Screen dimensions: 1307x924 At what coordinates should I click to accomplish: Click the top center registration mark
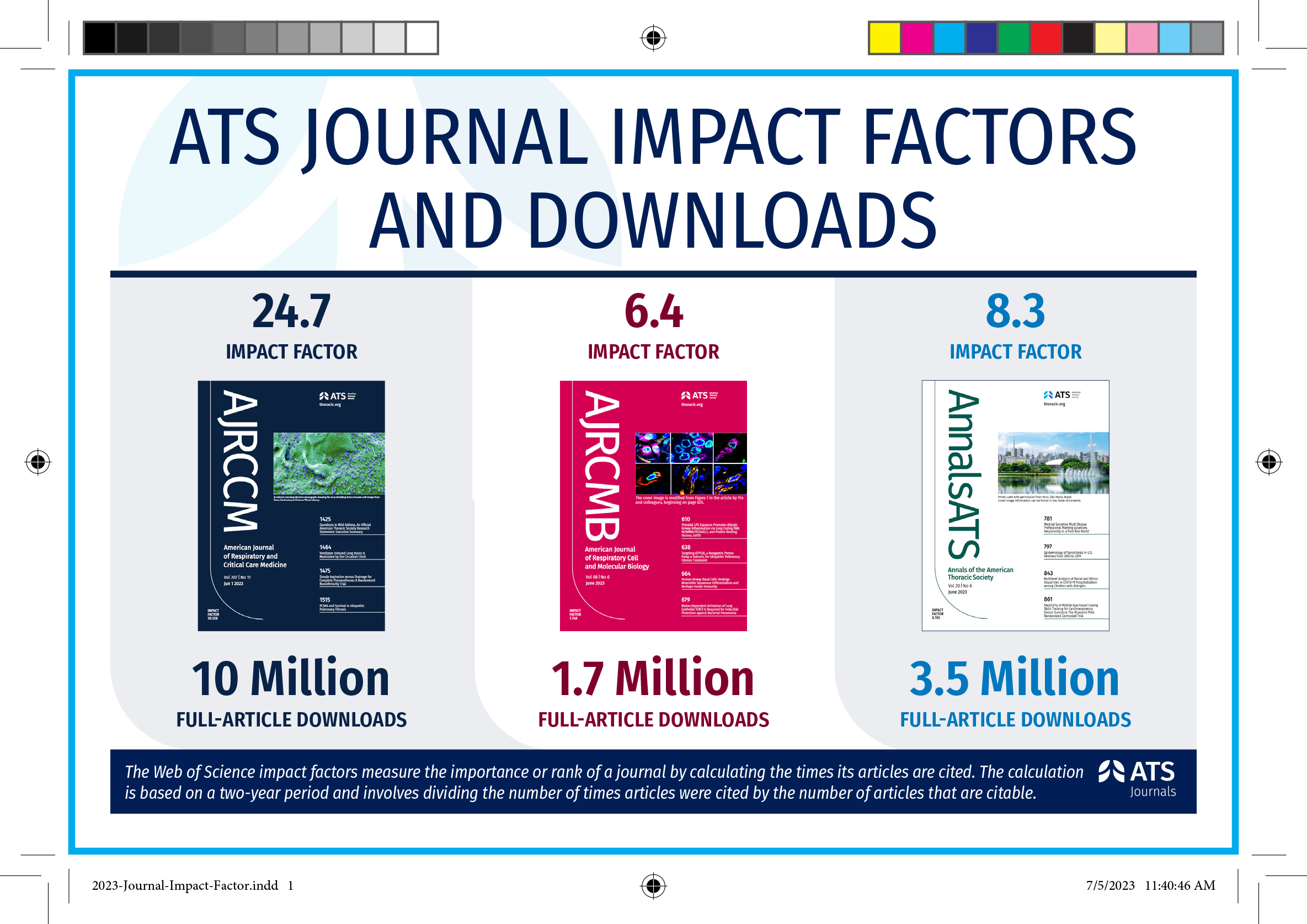tap(653, 38)
